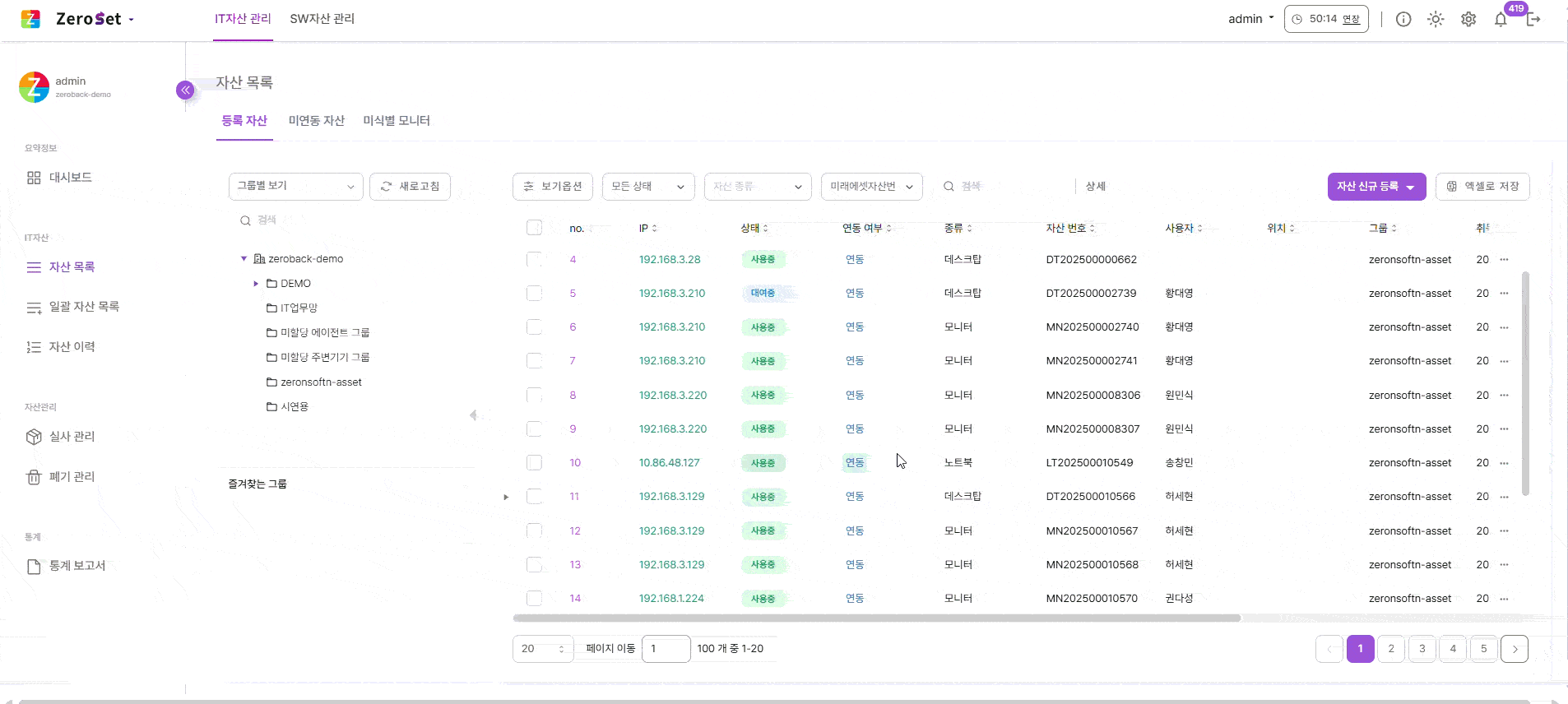This screenshot has height=704, width=1568.
Task: Expand the DEMO folder node
Action: coord(256,284)
